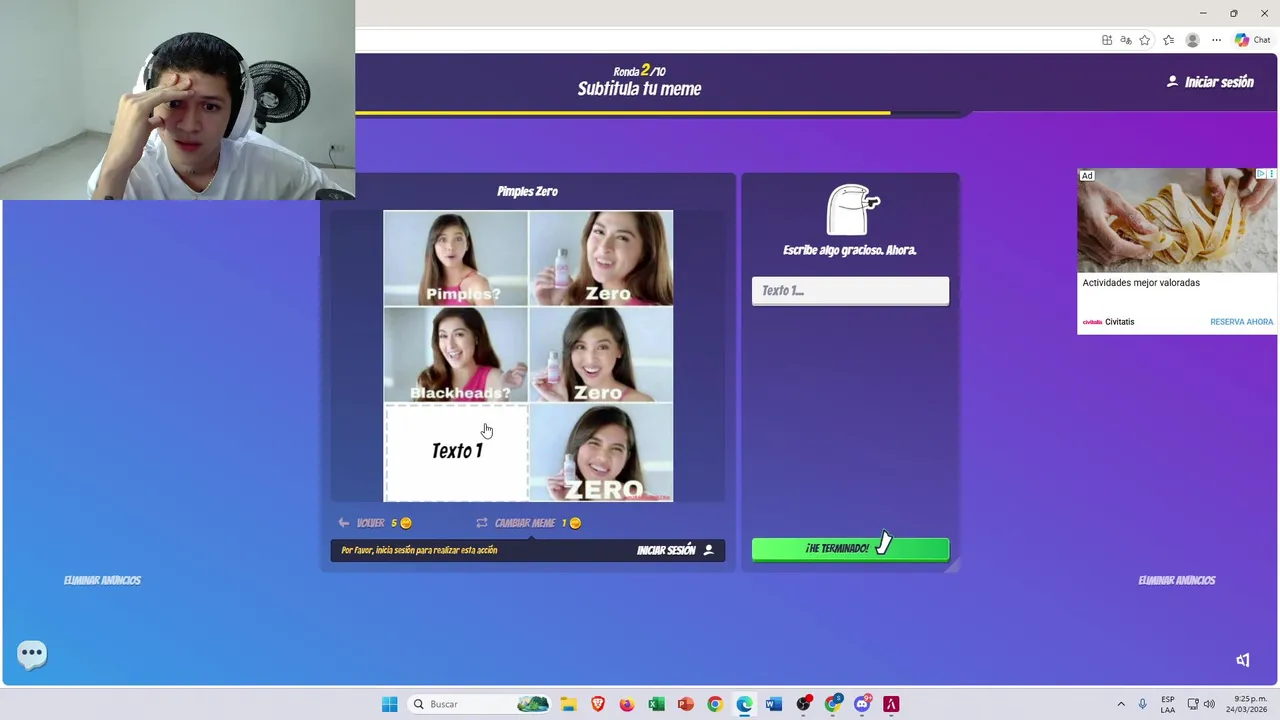
Task: Click the Pimples? meme panel
Action: tap(456, 258)
